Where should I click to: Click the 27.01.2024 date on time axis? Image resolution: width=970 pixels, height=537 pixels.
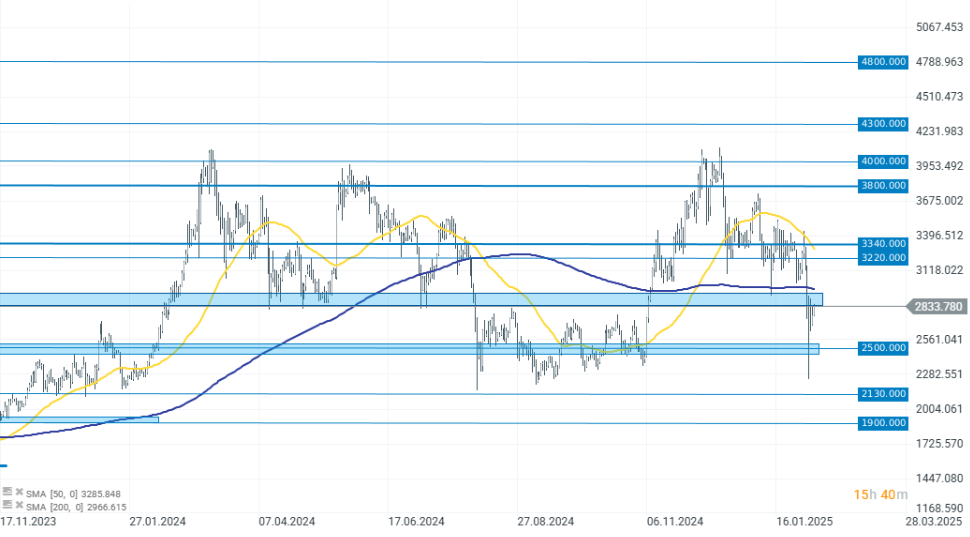pyautogui.click(x=158, y=522)
